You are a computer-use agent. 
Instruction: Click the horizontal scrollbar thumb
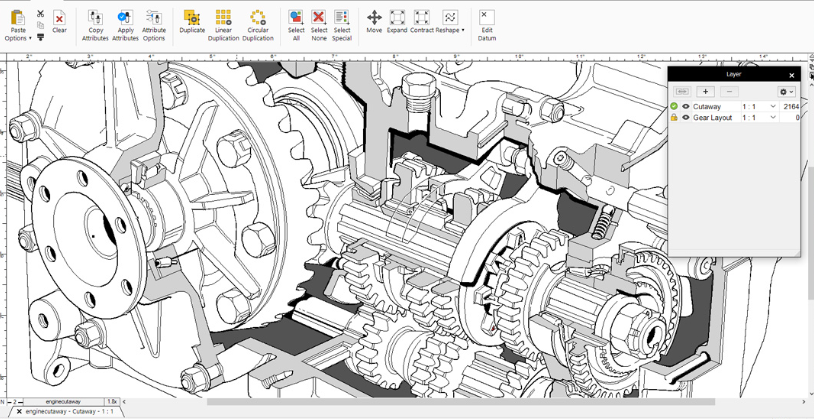pos(460,402)
